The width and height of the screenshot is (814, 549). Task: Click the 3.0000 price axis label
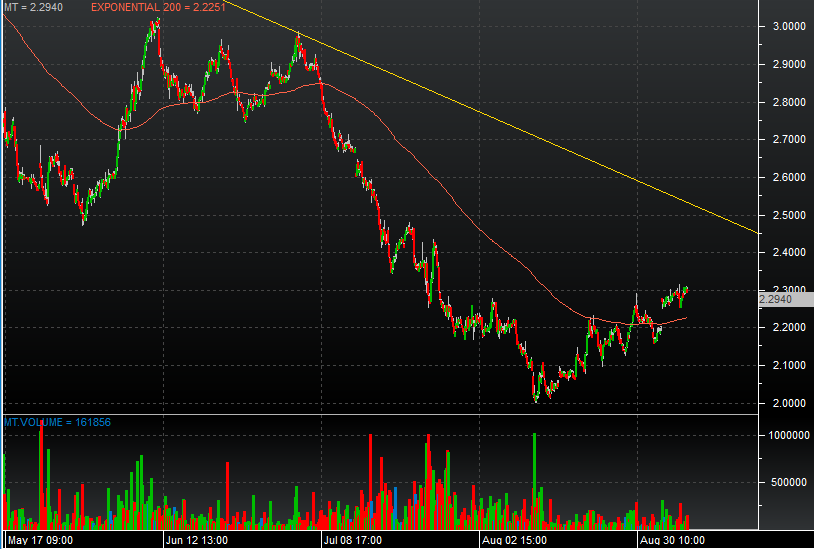(x=786, y=27)
